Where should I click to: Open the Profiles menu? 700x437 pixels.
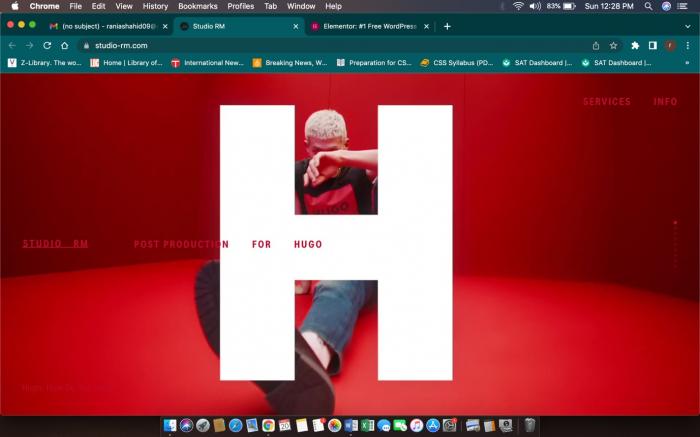tap(241, 6)
